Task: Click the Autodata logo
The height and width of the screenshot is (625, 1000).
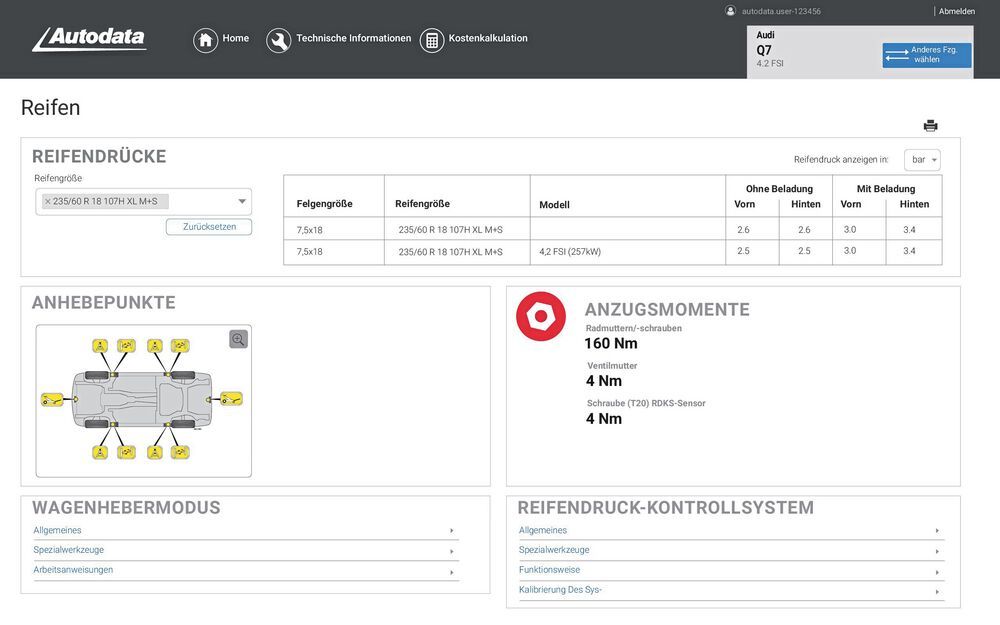Action: point(90,40)
